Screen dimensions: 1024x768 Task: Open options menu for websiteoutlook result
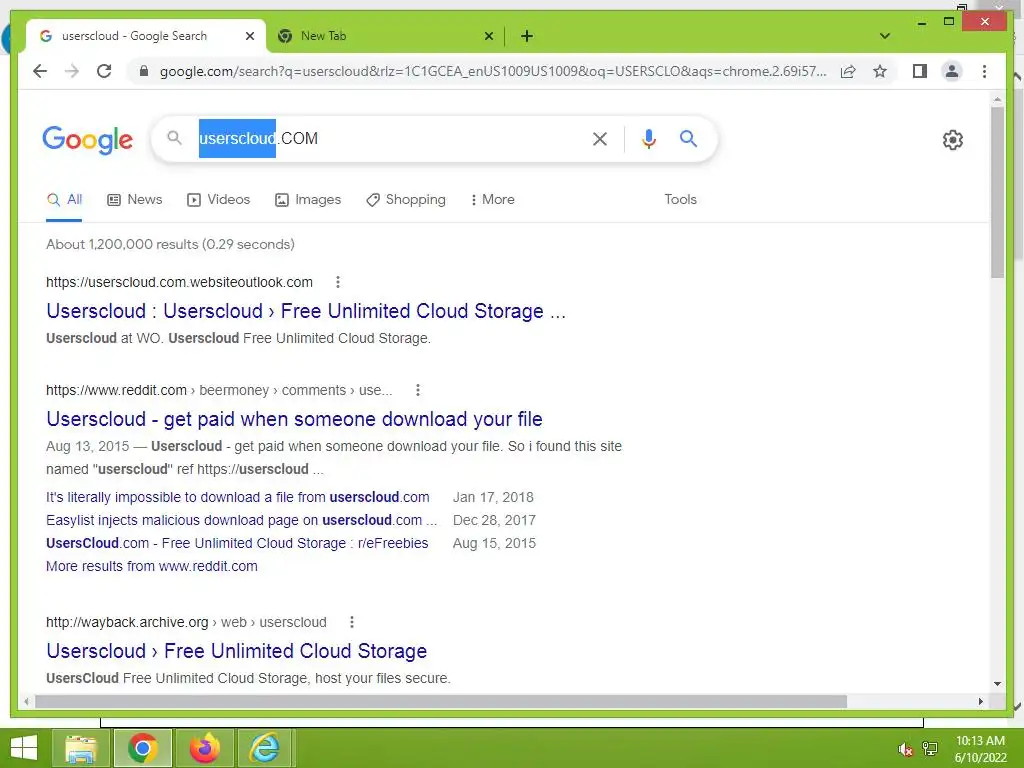point(338,282)
